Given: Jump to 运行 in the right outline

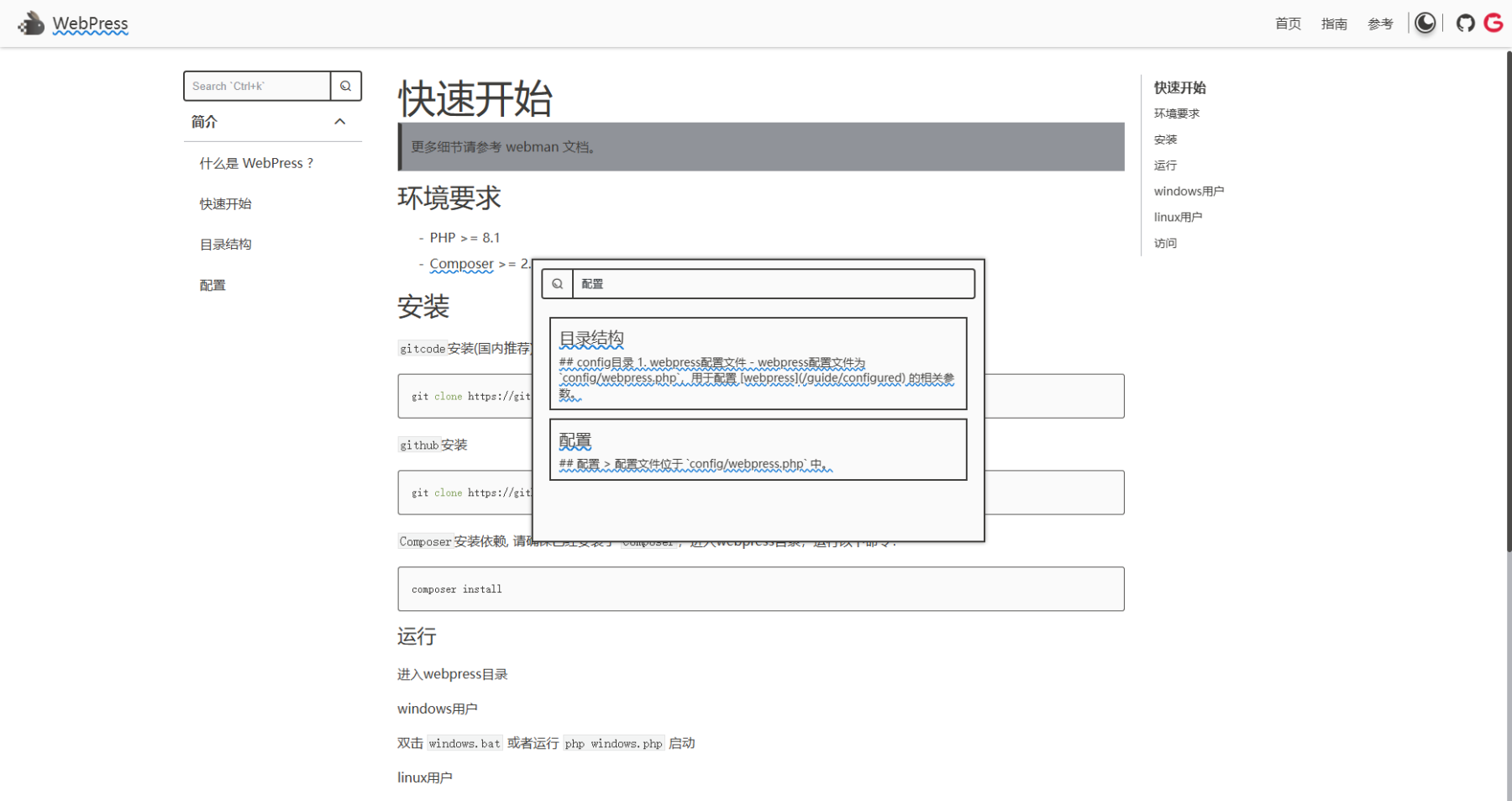Looking at the screenshot, I should coord(1165,166).
